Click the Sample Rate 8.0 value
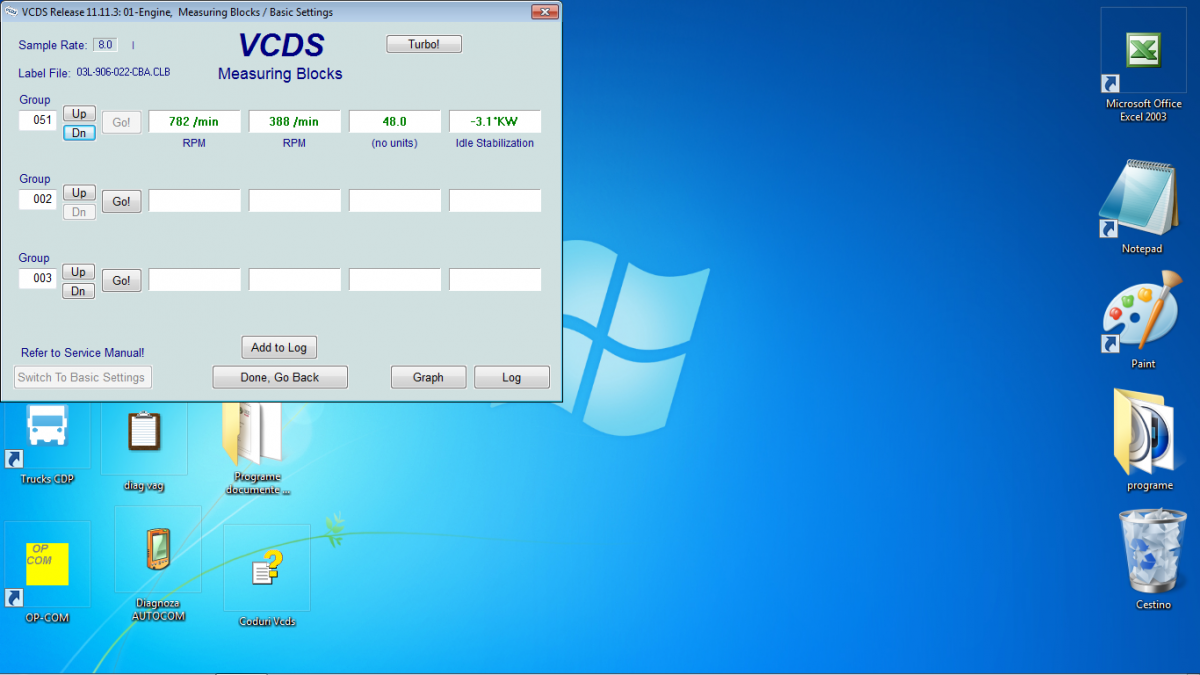Viewport: 1200px width, 675px height. pos(105,45)
